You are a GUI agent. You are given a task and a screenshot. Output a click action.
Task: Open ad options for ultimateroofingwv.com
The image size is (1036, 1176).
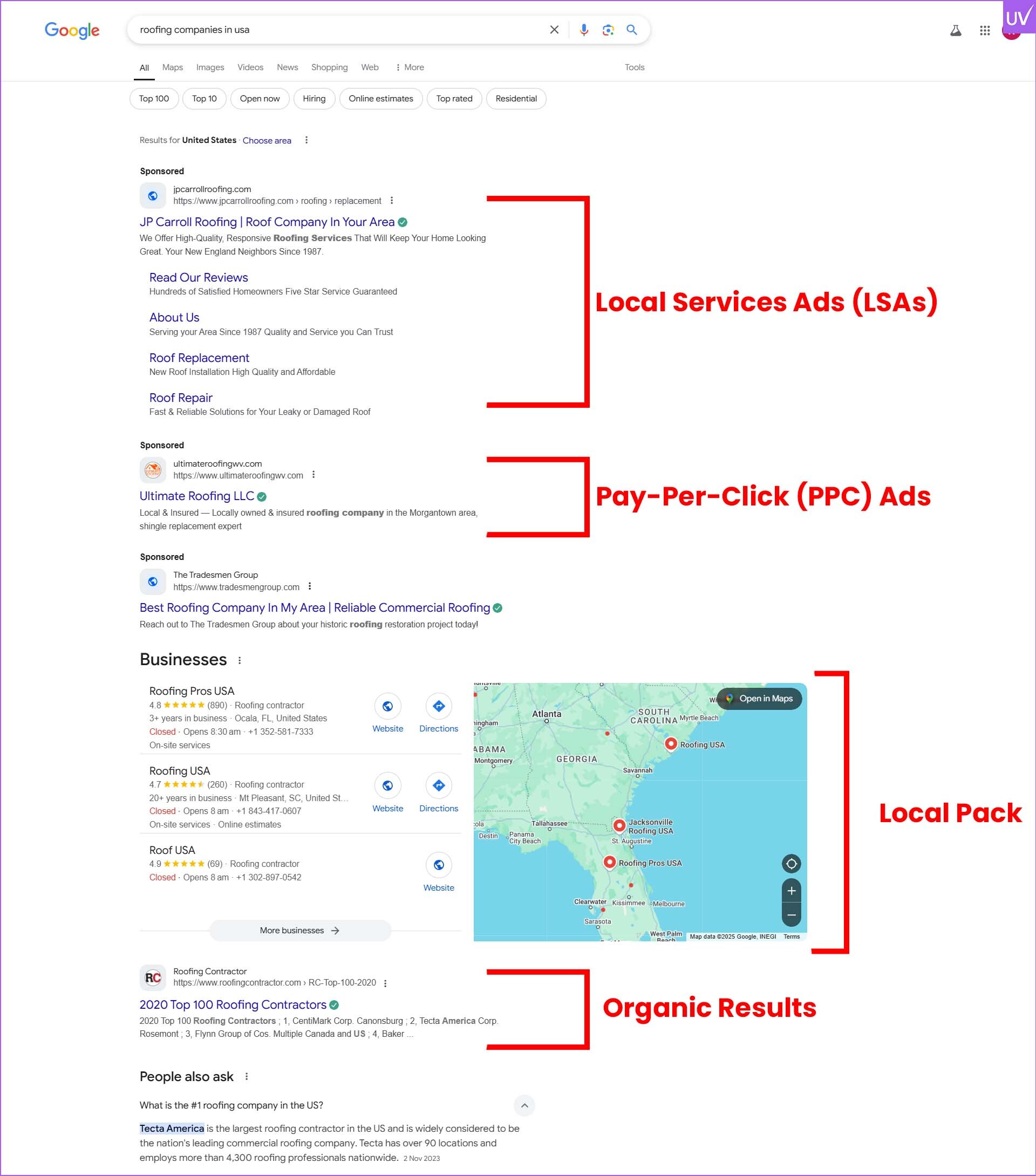313,475
